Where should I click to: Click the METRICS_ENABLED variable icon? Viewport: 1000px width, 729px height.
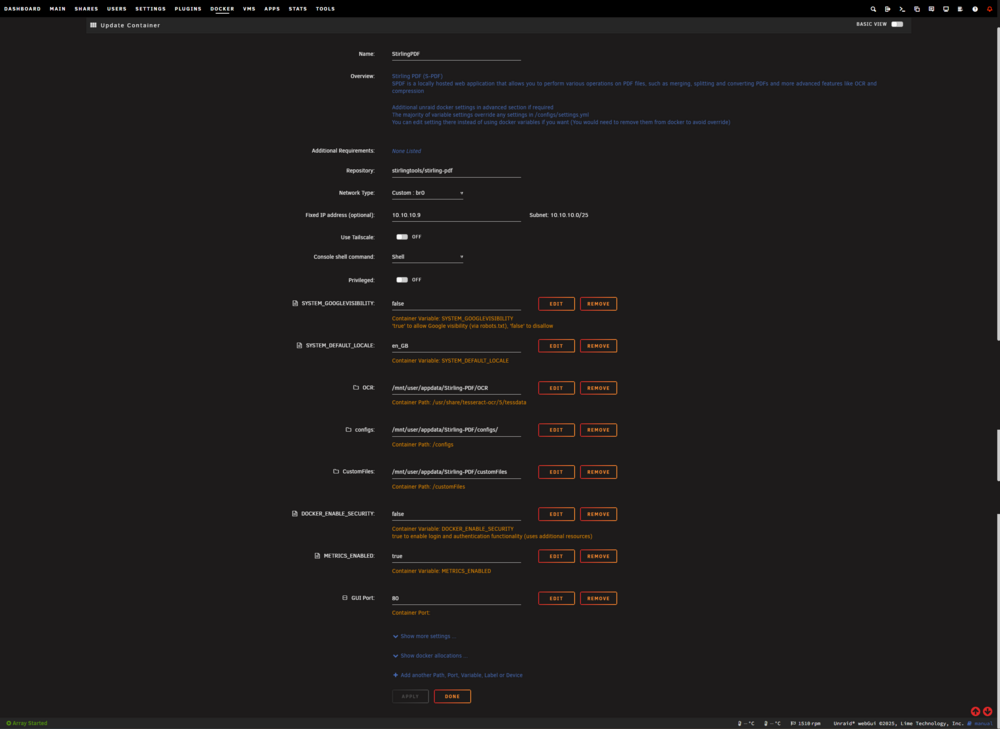pyautogui.click(x=317, y=556)
